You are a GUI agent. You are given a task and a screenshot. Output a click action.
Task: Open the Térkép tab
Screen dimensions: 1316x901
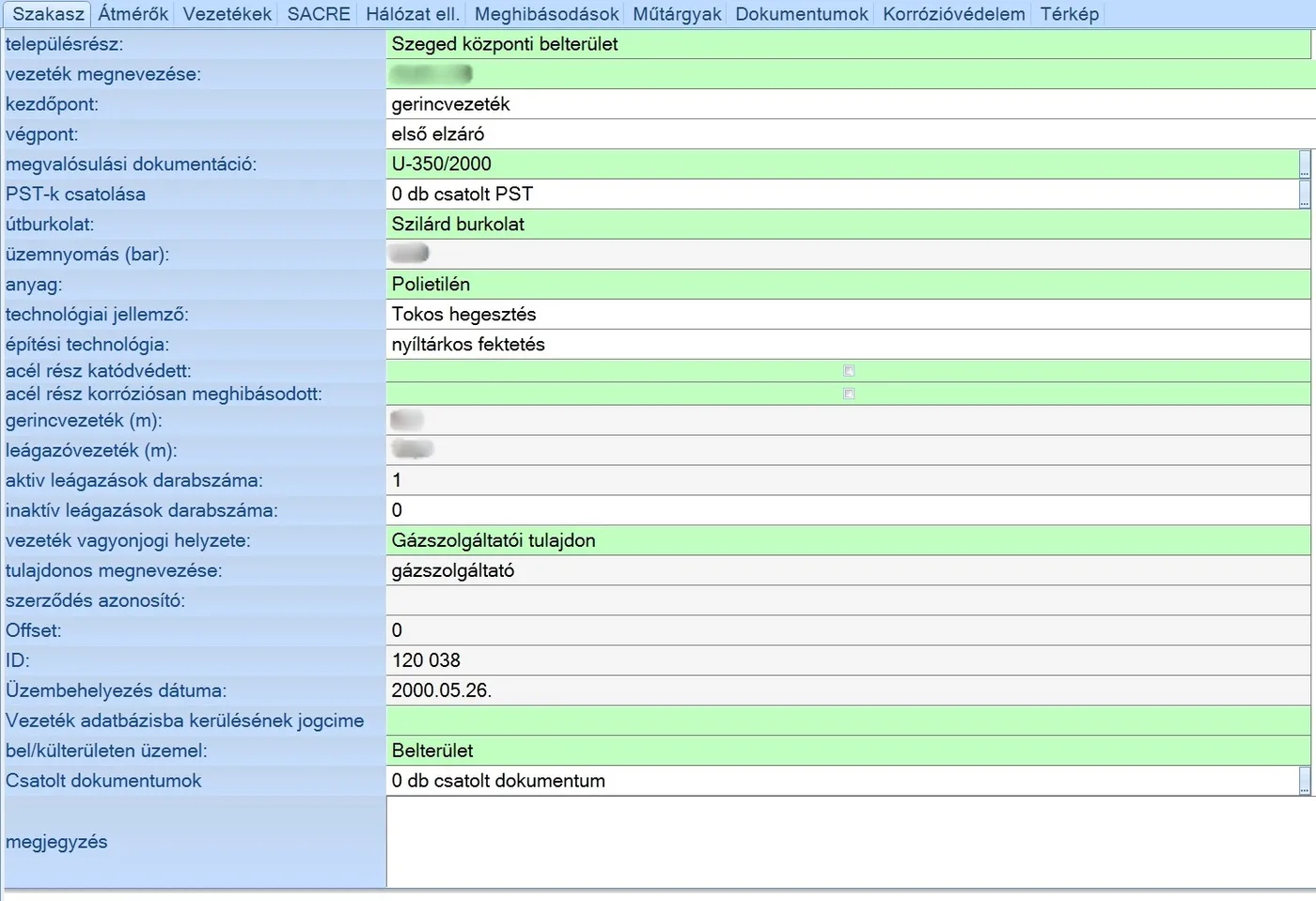[x=1069, y=14]
